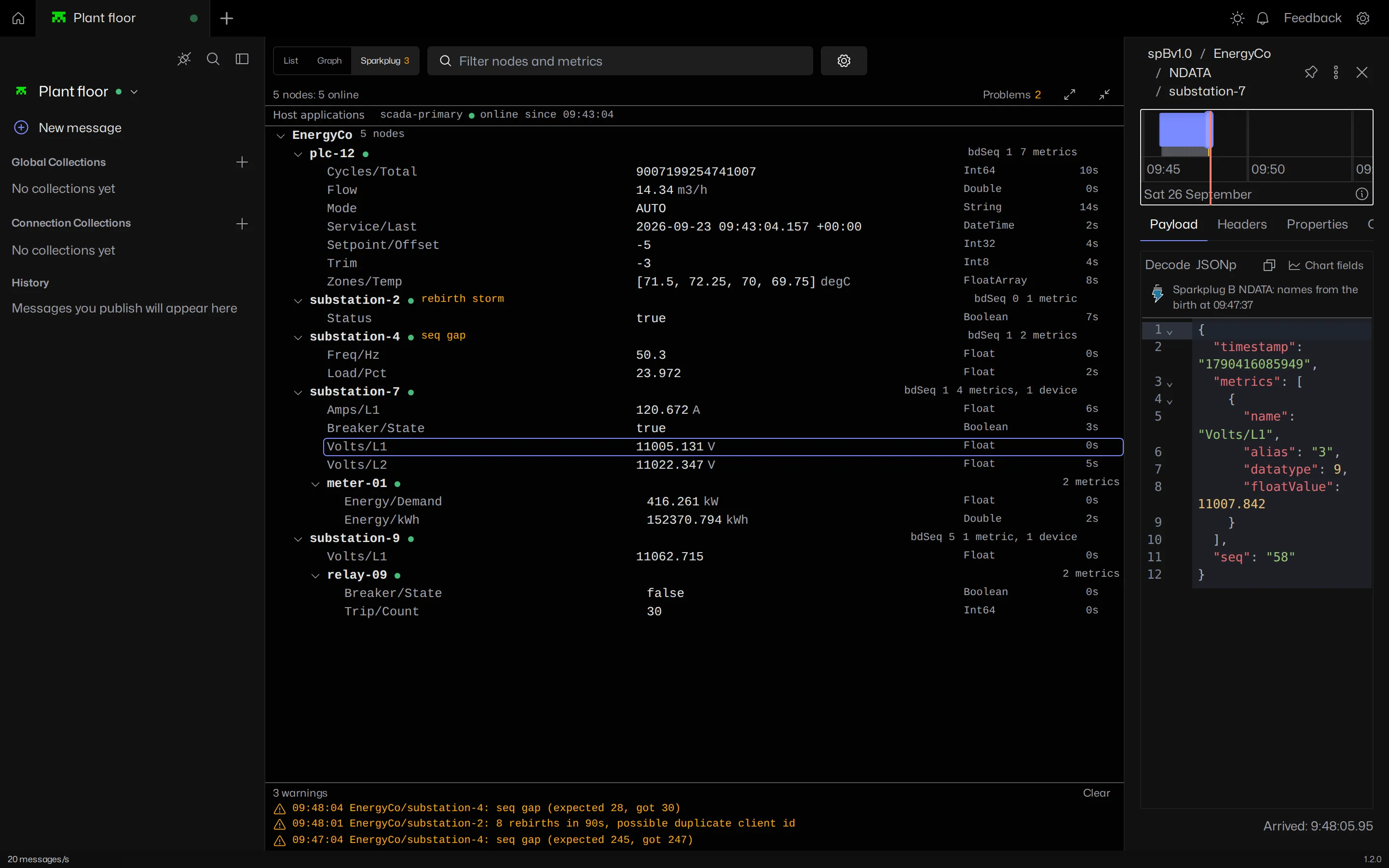Open notifications bell
This screenshot has width=1389, height=868.
(1262, 18)
